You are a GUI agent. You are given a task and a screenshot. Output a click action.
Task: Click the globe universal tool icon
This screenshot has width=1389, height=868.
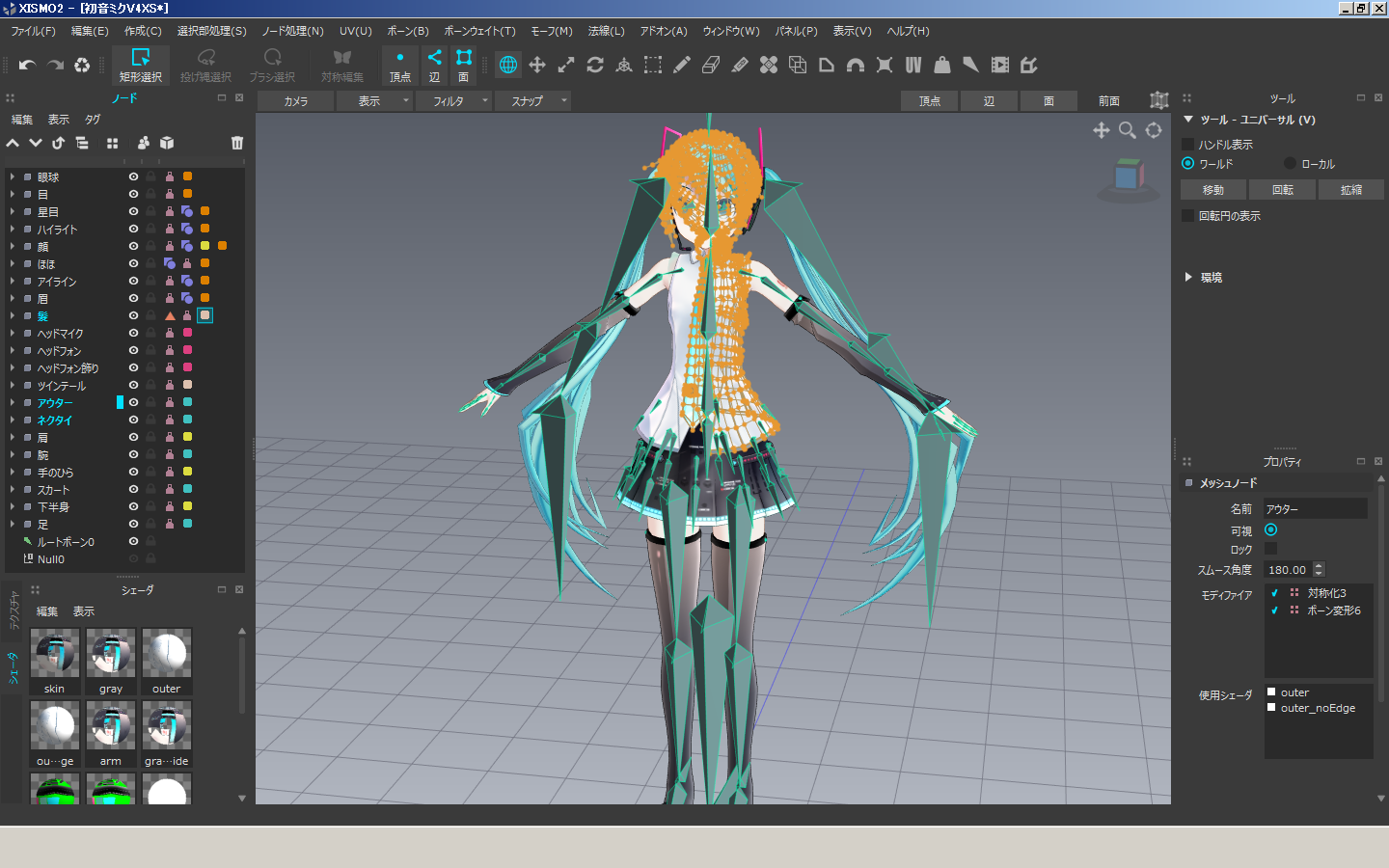pyautogui.click(x=508, y=65)
